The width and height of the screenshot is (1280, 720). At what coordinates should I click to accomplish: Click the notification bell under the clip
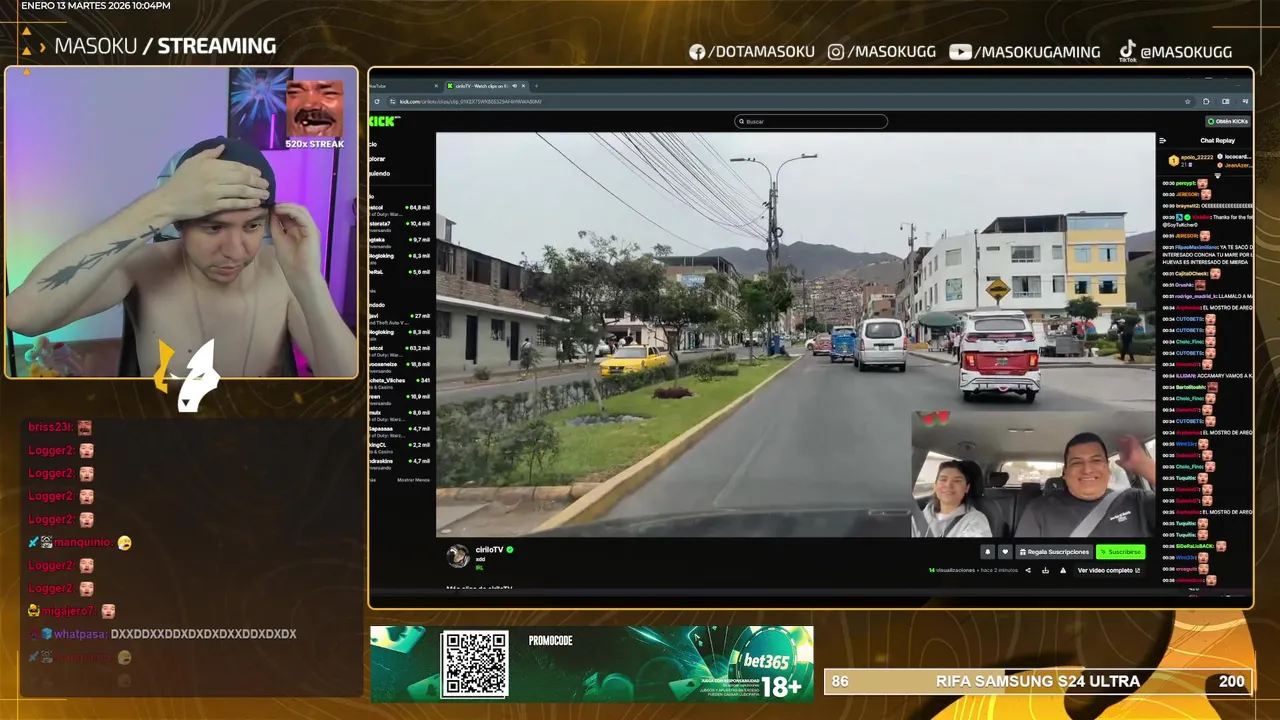click(987, 552)
